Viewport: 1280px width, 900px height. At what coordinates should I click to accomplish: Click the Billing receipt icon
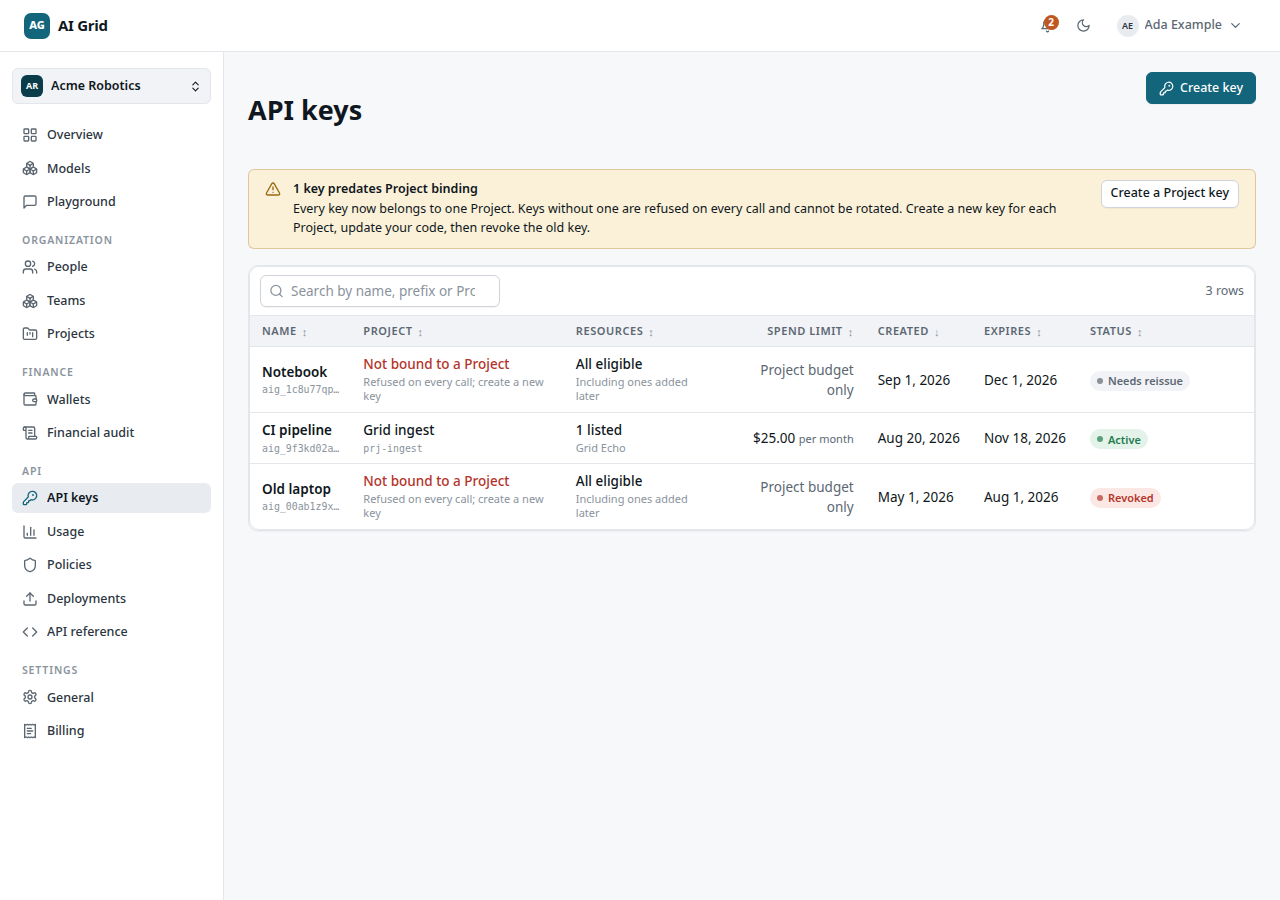click(30, 731)
